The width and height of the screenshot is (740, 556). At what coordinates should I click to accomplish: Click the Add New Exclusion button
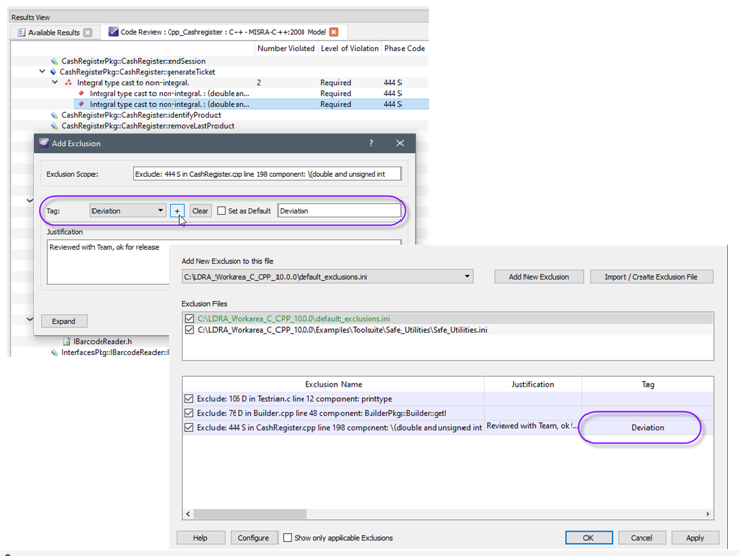[539, 277]
